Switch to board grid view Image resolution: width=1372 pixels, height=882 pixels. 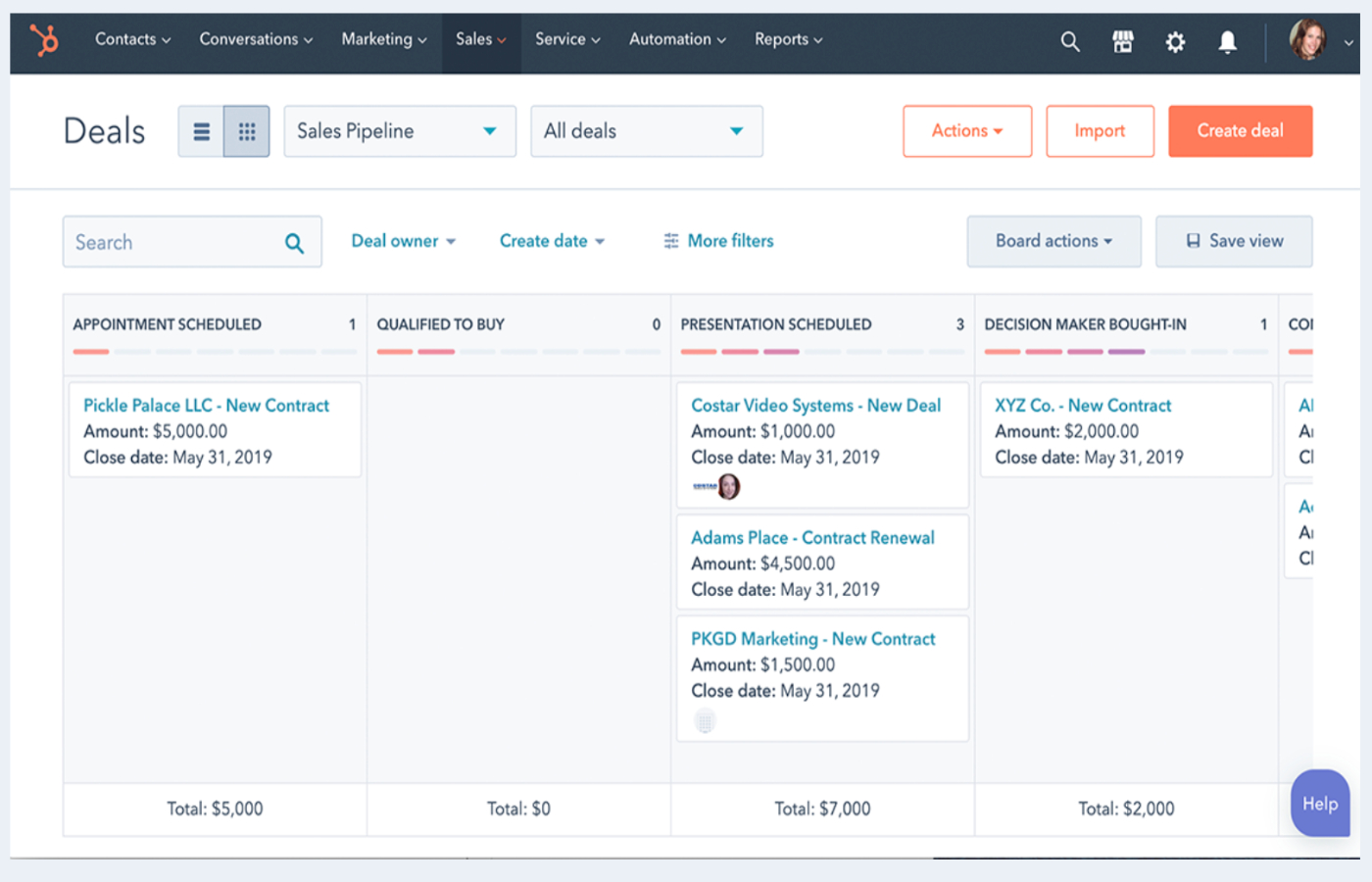click(247, 131)
